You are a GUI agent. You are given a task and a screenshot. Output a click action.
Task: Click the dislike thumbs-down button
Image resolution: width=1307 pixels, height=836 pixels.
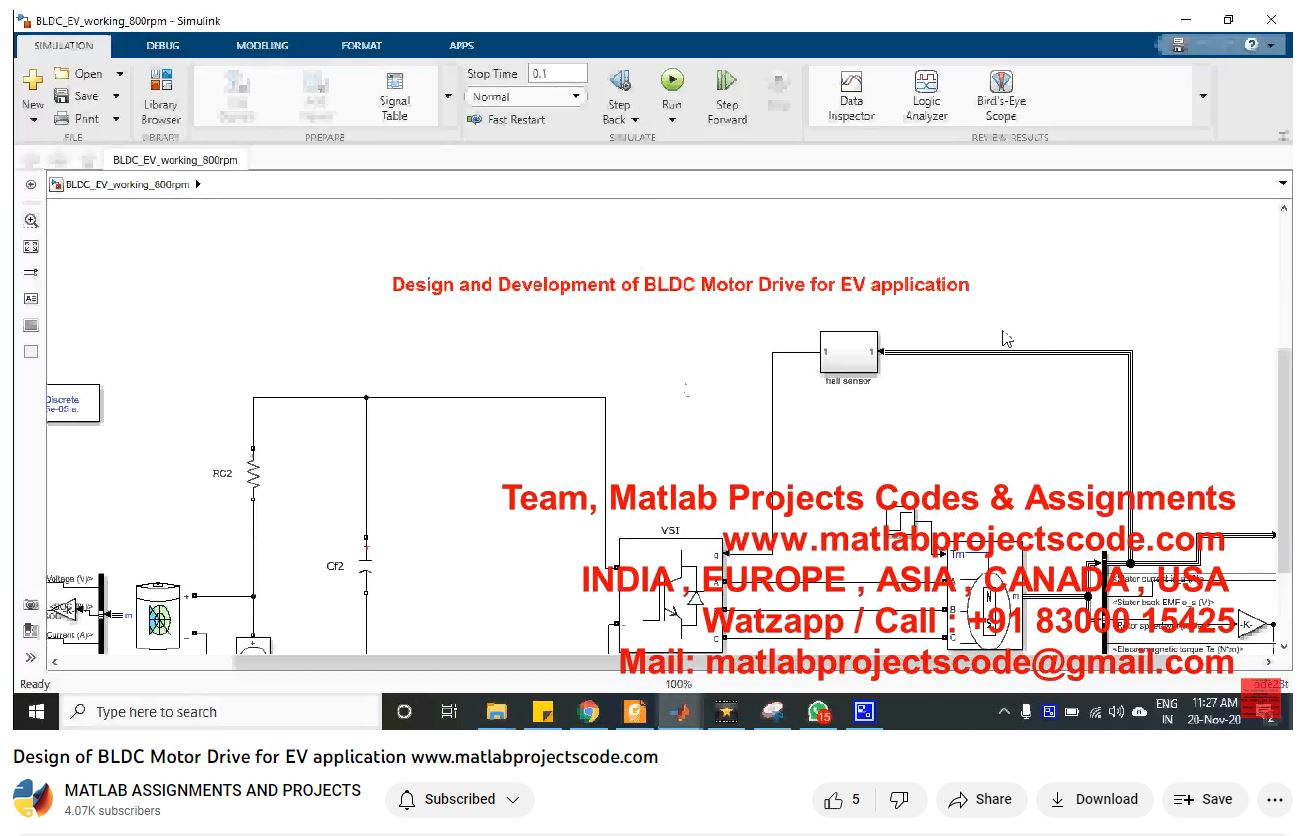coord(899,800)
